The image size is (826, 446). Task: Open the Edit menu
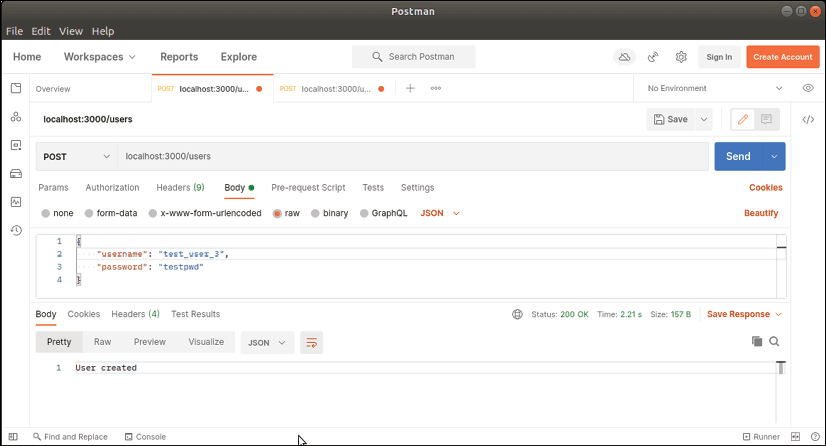pos(41,31)
